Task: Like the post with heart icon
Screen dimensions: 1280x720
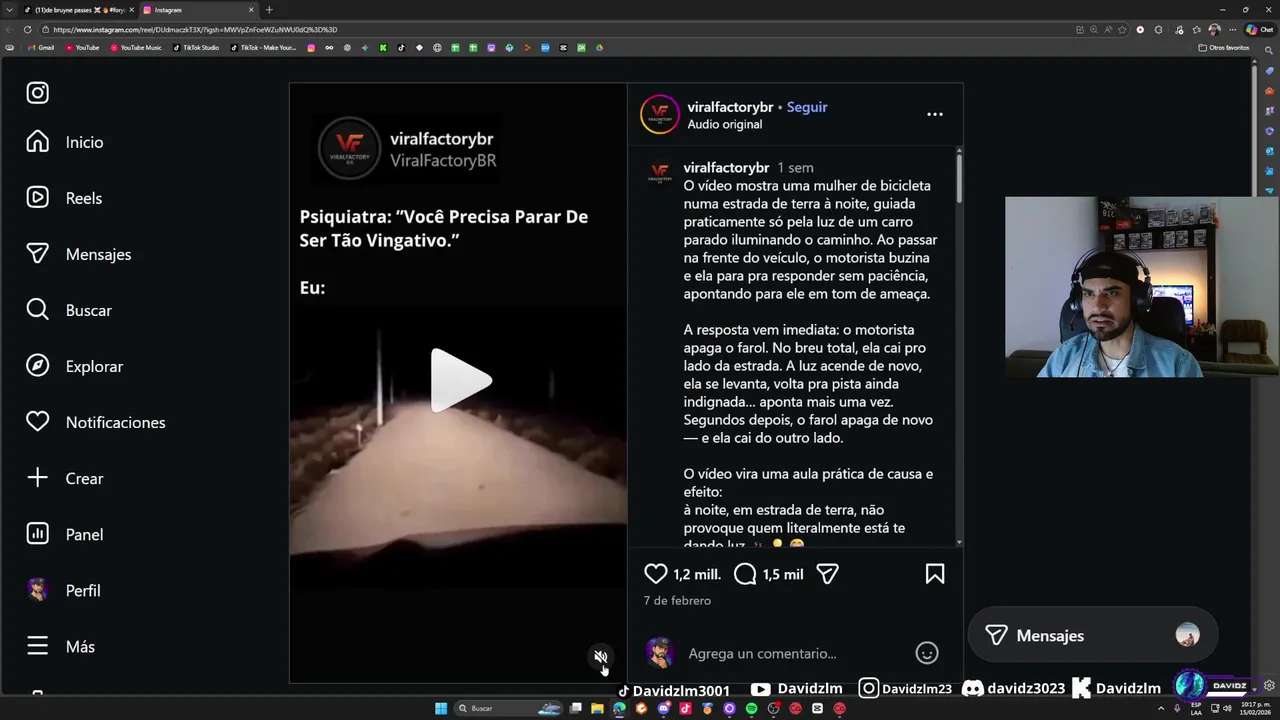Action: coord(655,574)
